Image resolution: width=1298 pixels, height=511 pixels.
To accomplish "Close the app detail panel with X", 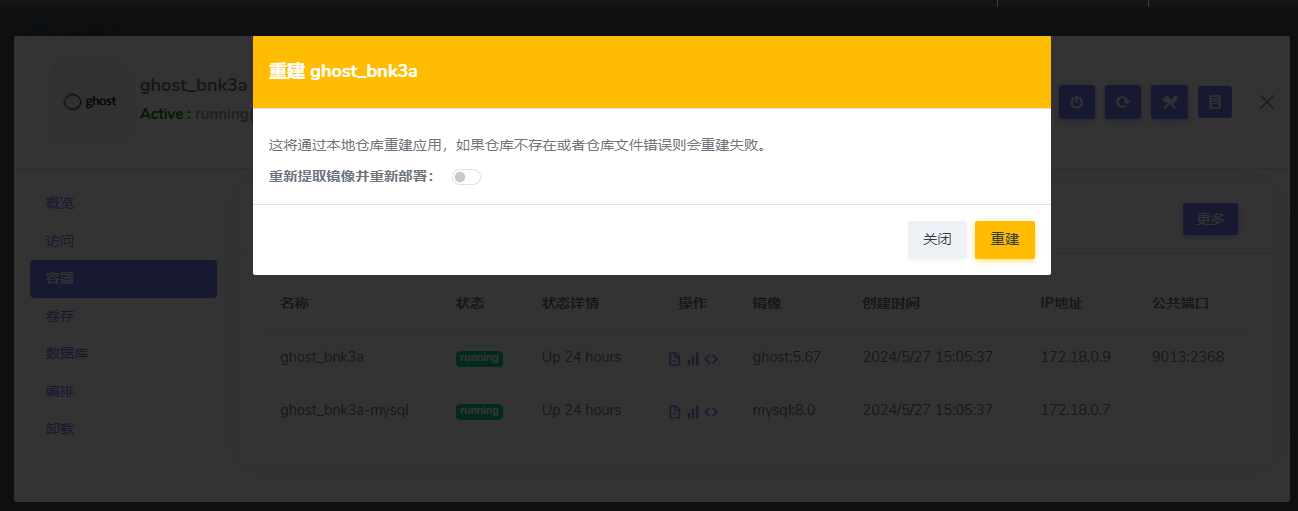I will (x=1267, y=102).
